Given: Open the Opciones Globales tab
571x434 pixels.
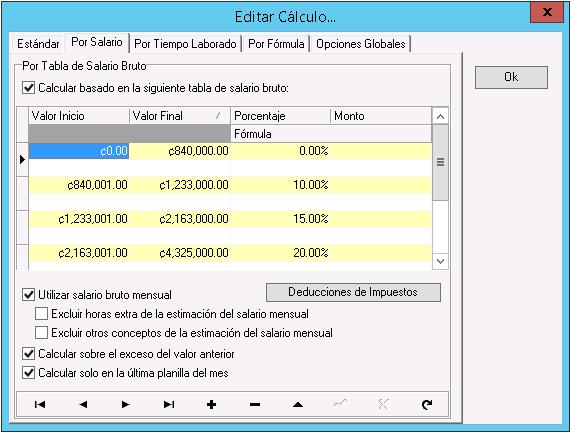Looking at the screenshot, I should point(361,44).
